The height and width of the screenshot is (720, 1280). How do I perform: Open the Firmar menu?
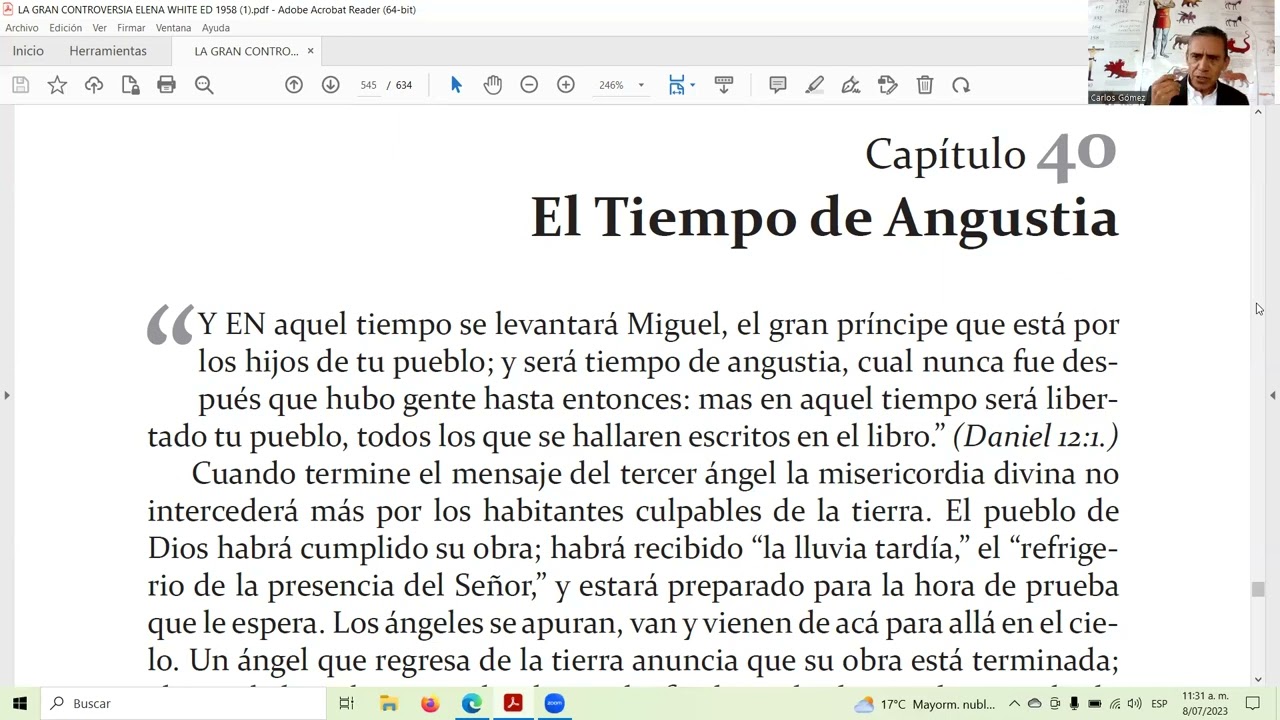pyautogui.click(x=131, y=28)
